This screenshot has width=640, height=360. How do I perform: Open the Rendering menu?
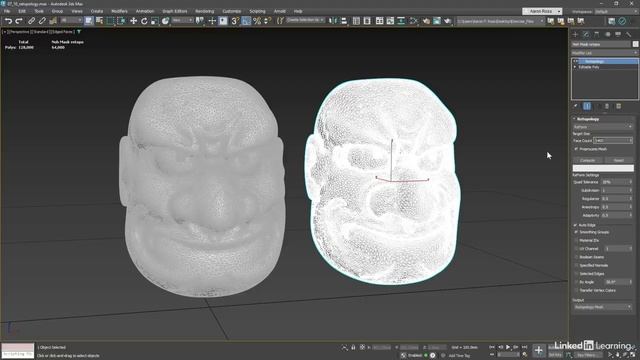pos(204,11)
